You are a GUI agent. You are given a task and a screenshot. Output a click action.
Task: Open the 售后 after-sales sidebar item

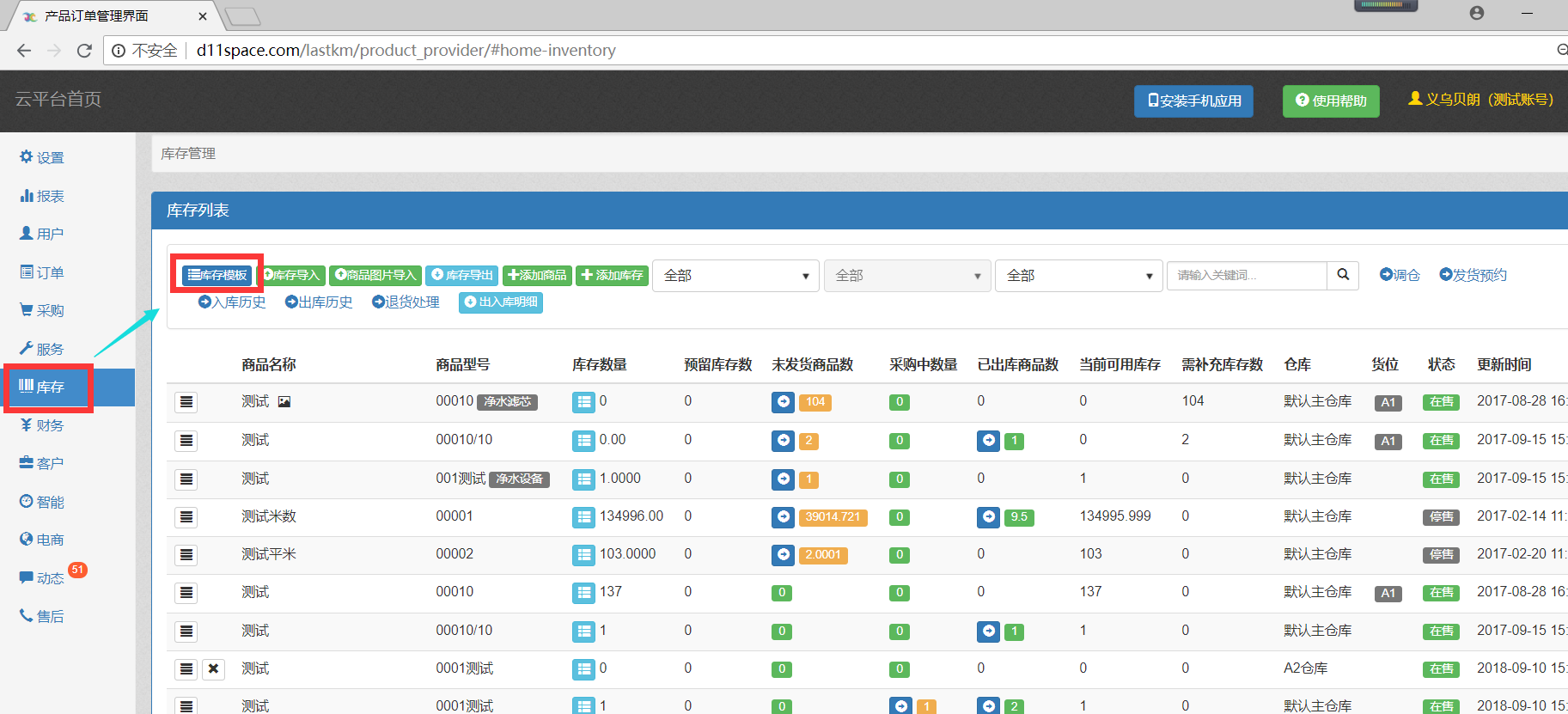[42, 616]
